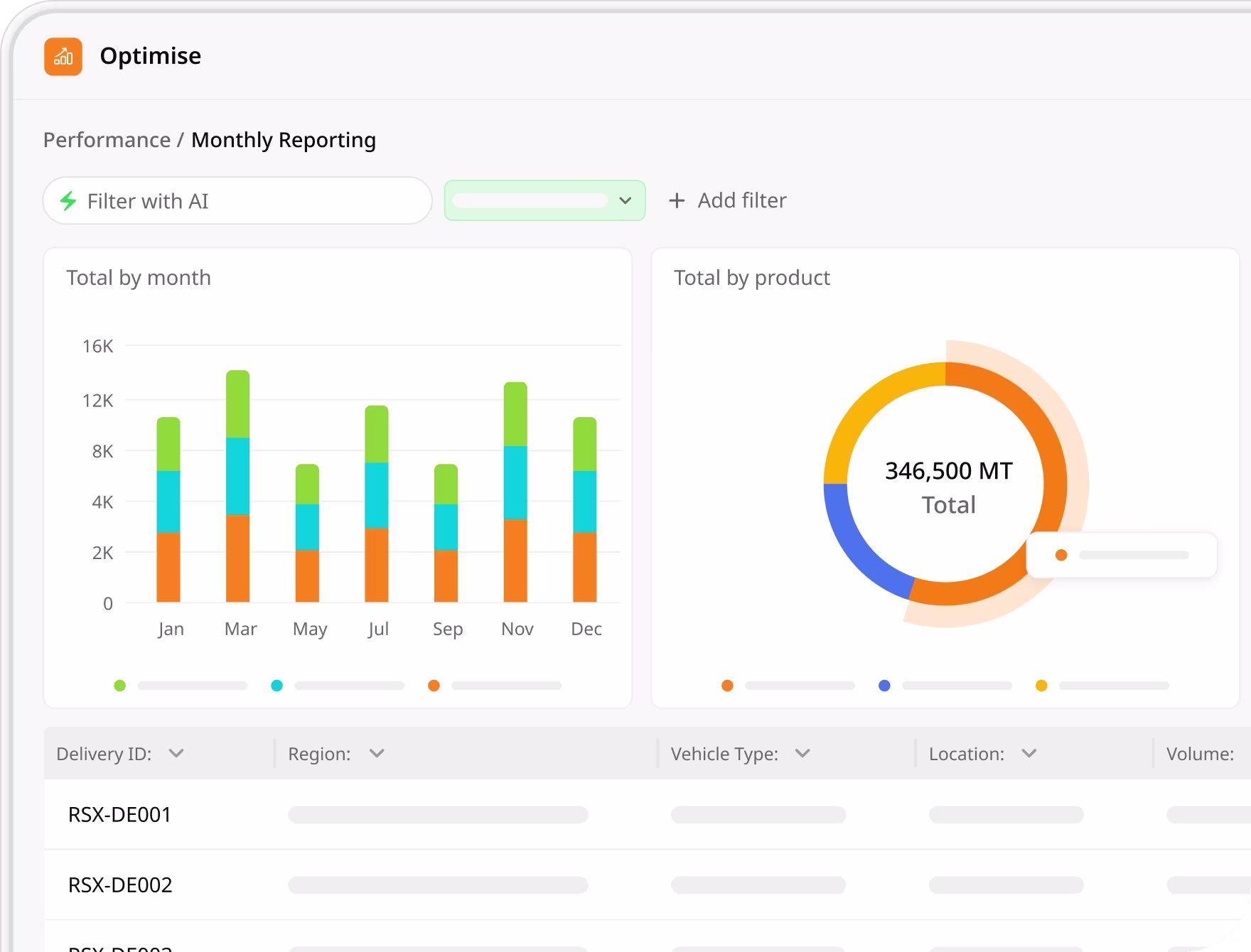Open the green filter dropdown

pyautogui.click(x=544, y=200)
